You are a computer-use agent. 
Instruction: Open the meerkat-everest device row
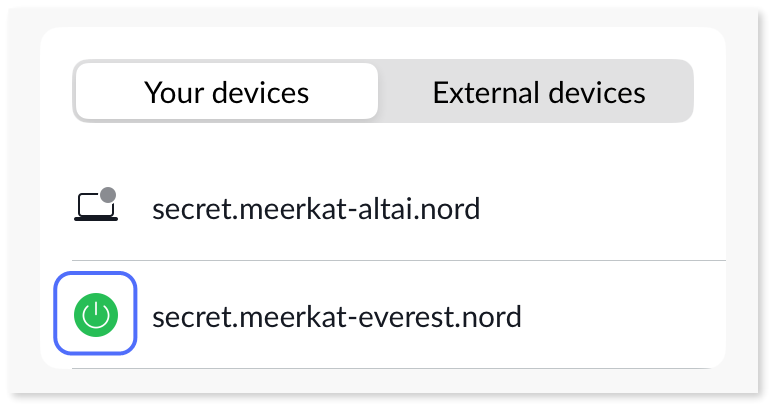click(x=400, y=318)
